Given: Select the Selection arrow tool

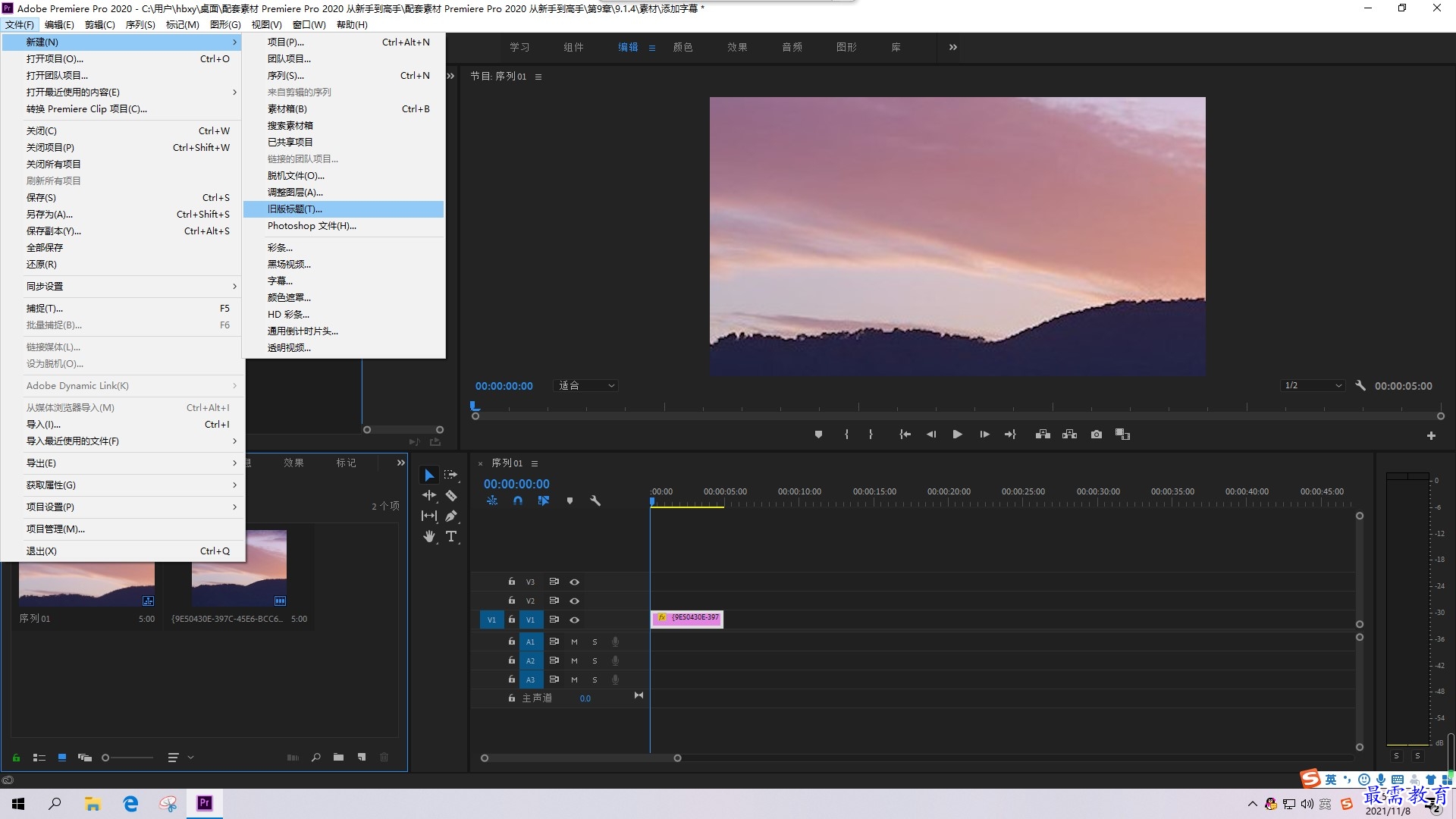Looking at the screenshot, I should point(429,475).
